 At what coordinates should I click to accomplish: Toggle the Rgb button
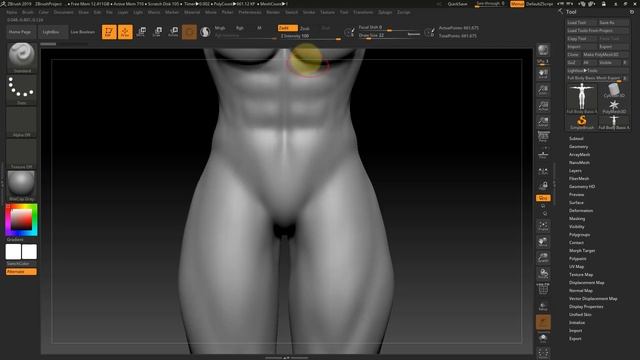click(240, 28)
